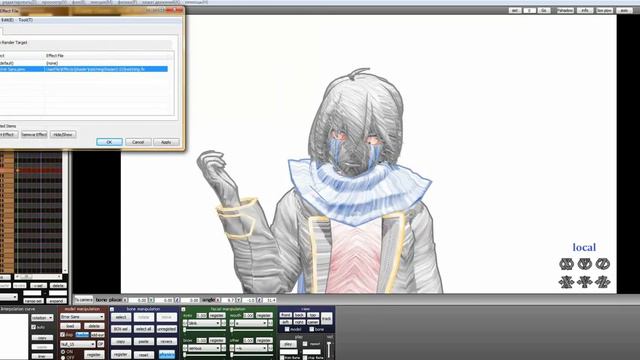Click the select all bones button
640x360 pixels.
[144, 329]
